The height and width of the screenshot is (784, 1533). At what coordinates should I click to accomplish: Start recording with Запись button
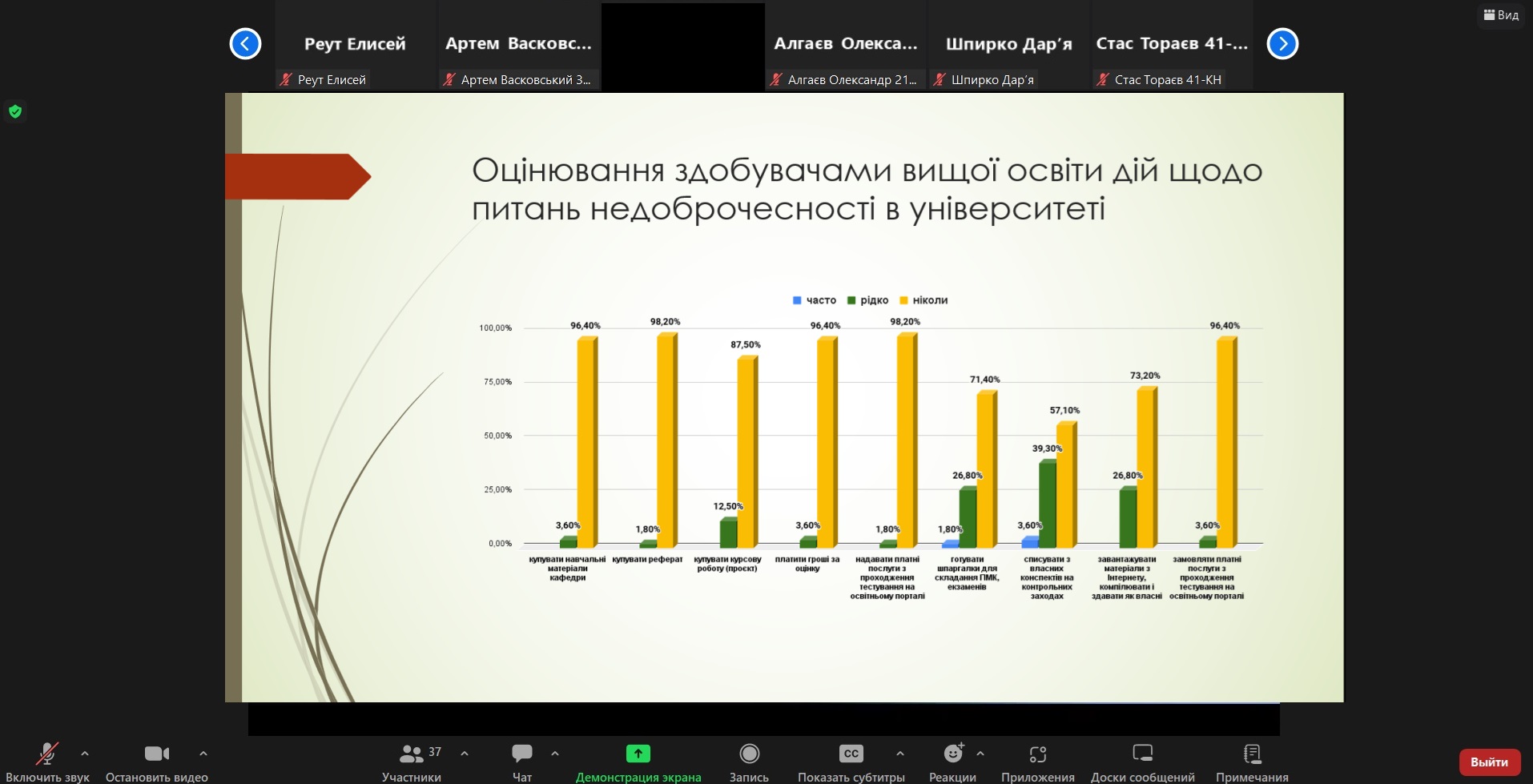click(749, 762)
